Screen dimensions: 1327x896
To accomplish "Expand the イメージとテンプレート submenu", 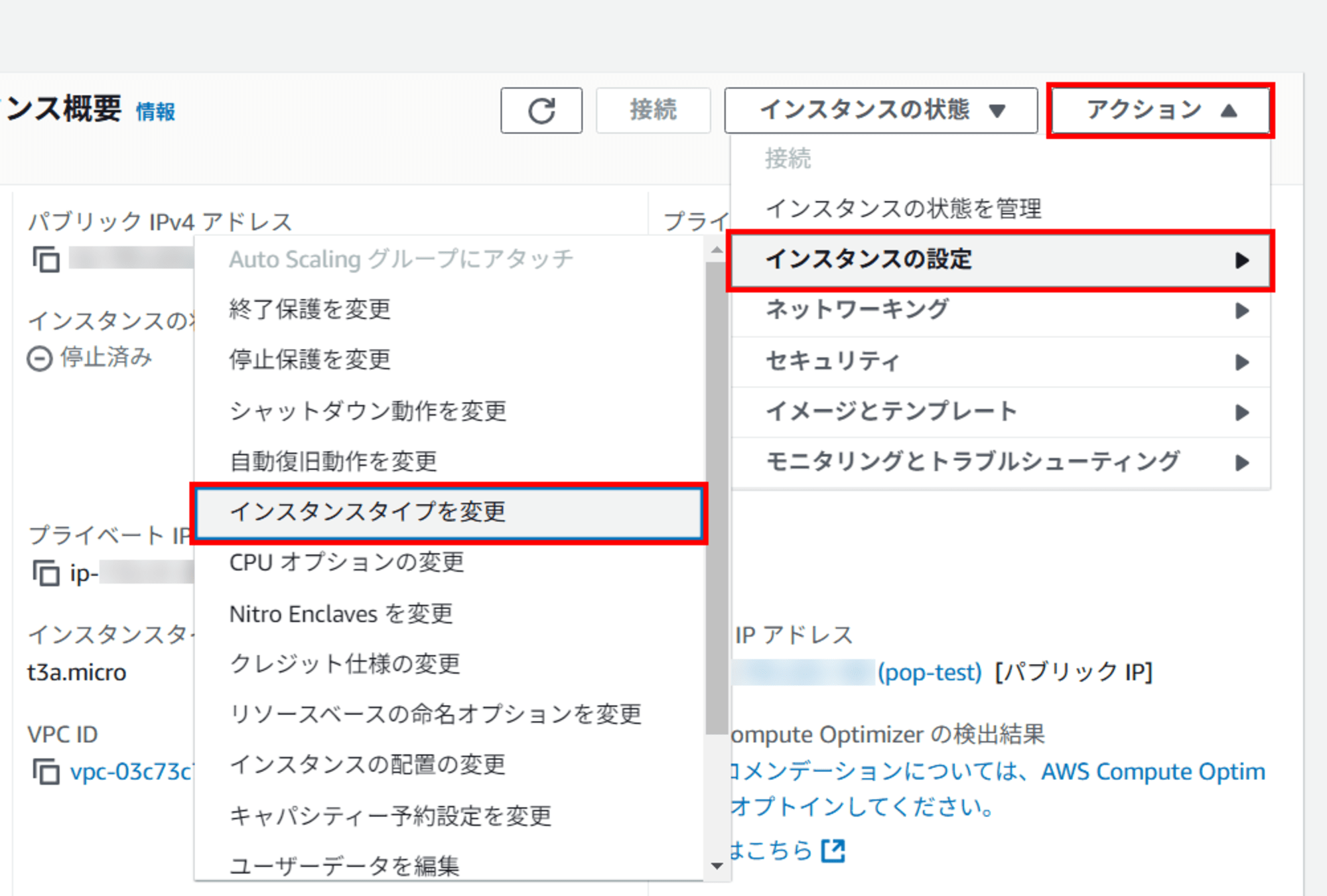I will pos(1001,412).
